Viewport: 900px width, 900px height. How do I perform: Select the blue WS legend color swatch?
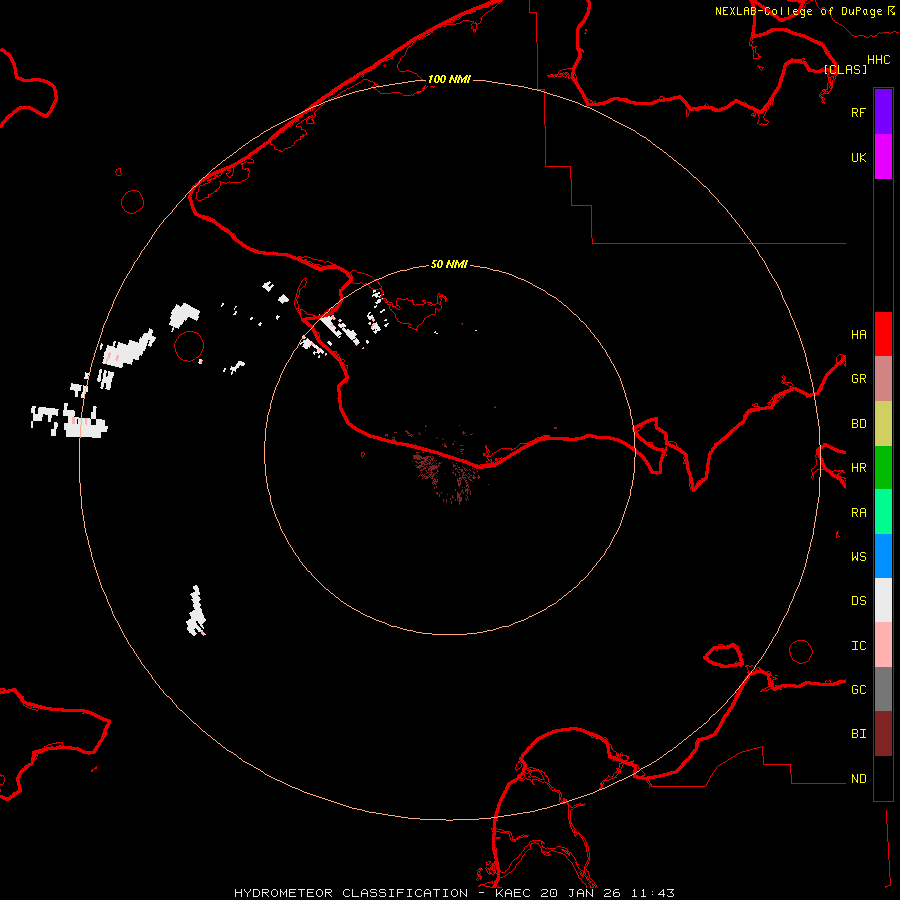(x=883, y=556)
